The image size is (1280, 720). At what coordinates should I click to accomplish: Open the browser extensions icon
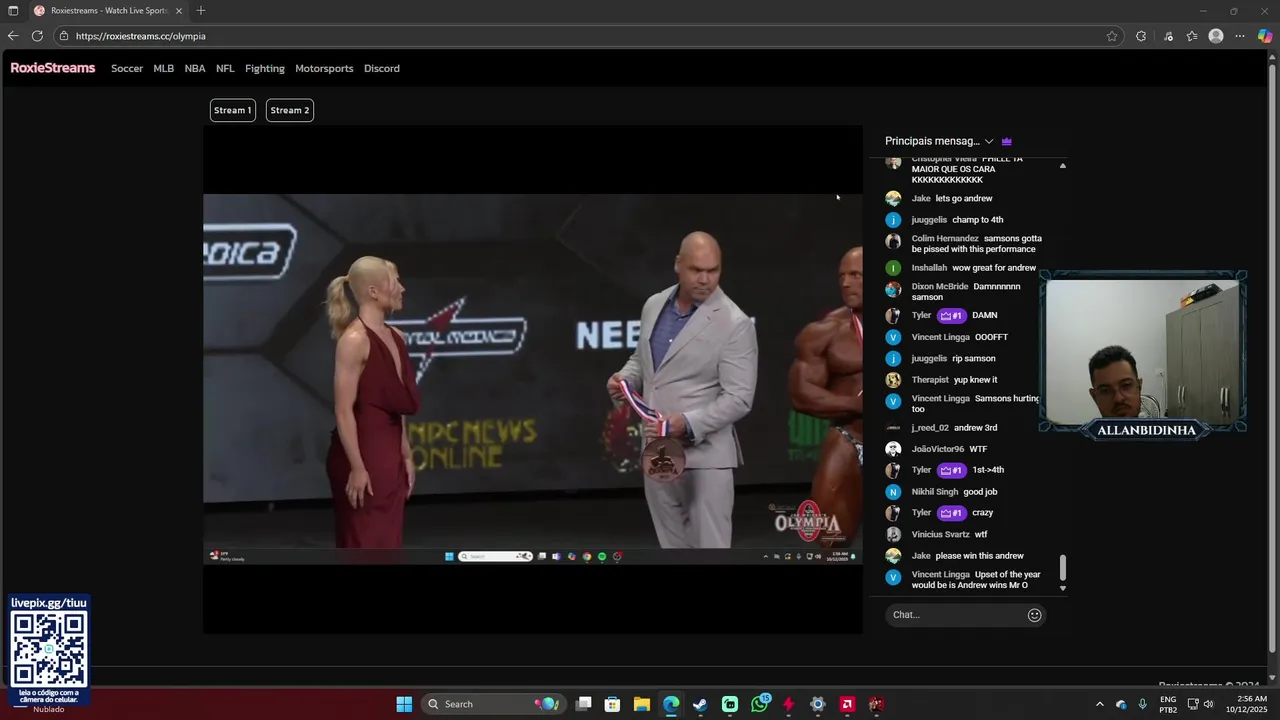point(1141,36)
